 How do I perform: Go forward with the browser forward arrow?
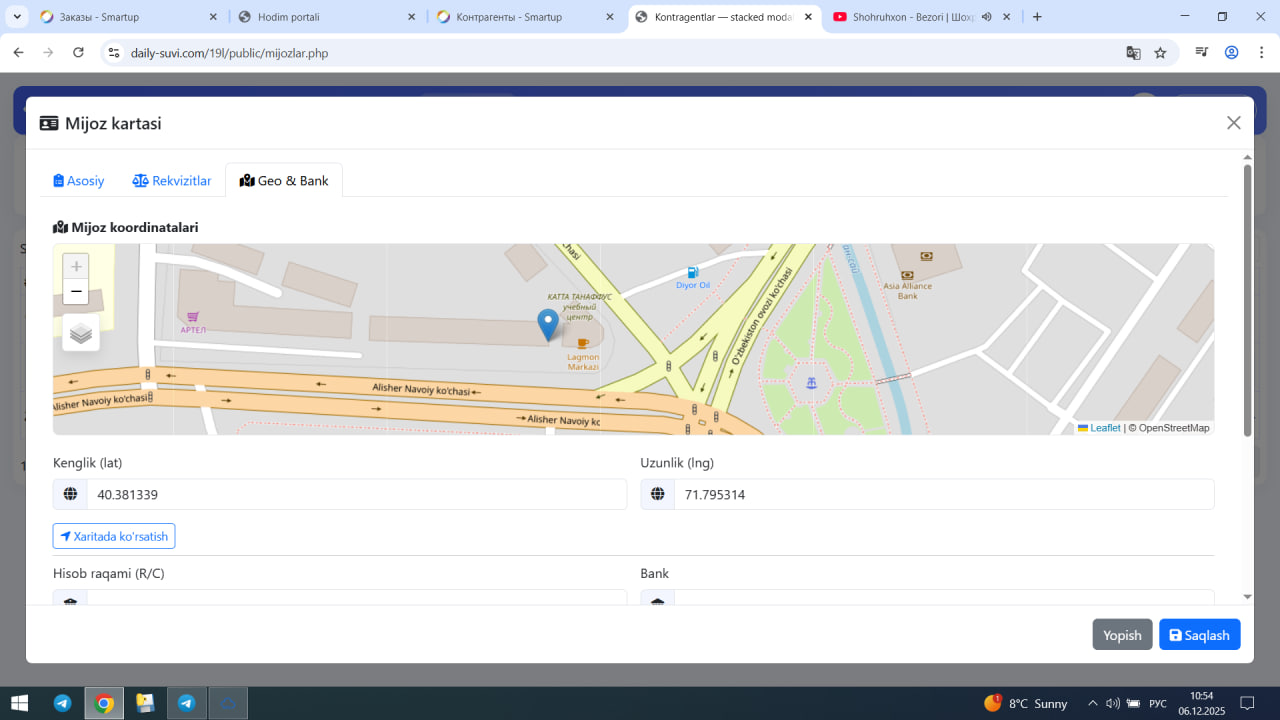click(x=48, y=53)
